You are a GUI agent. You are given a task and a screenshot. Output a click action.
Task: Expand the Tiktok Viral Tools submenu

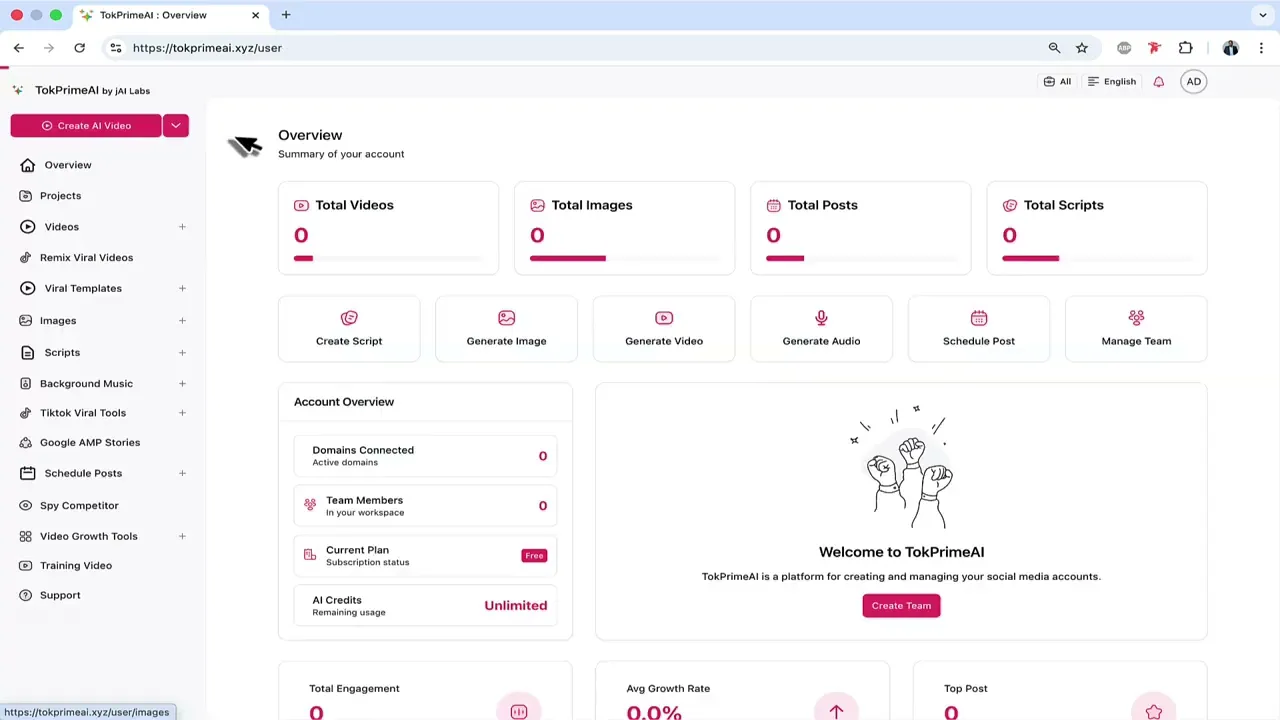tap(182, 413)
